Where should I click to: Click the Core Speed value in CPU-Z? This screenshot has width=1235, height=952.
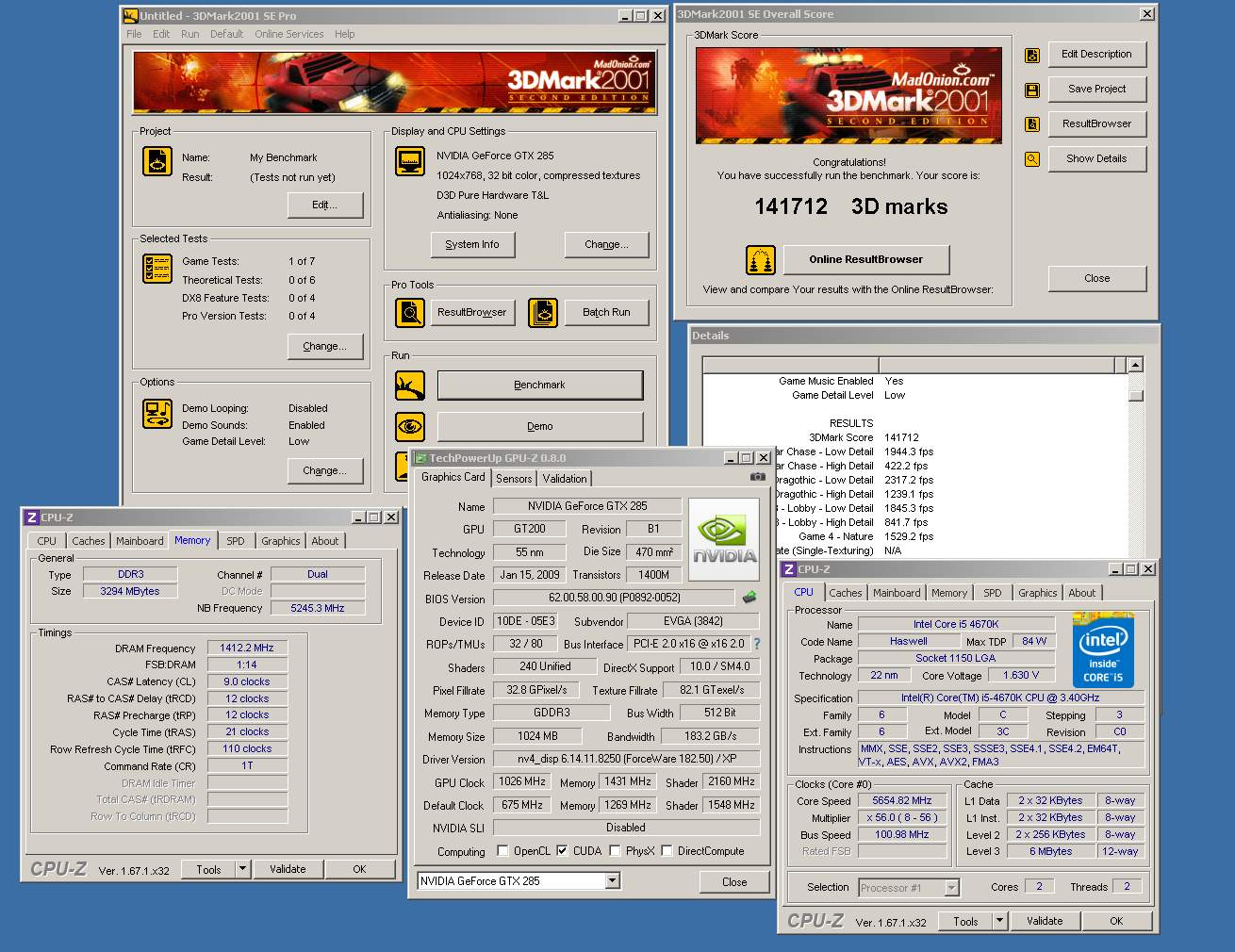click(902, 800)
